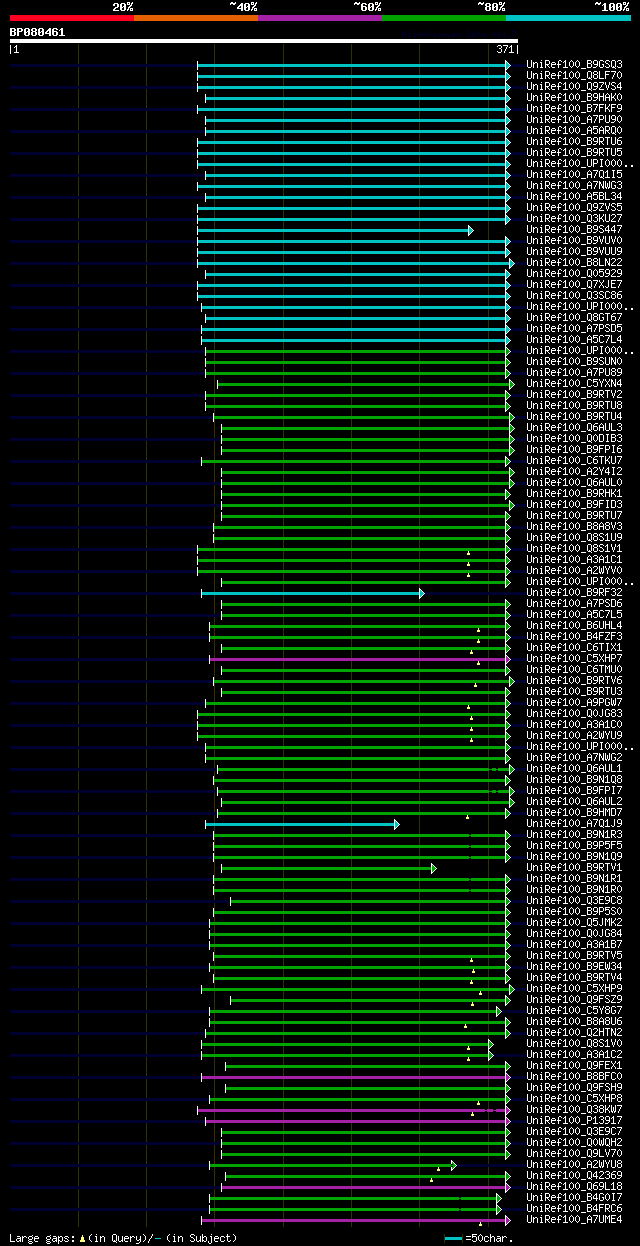Open the UniRef100_A5BL34 hit
The image size is (640, 1246).
(575, 196)
